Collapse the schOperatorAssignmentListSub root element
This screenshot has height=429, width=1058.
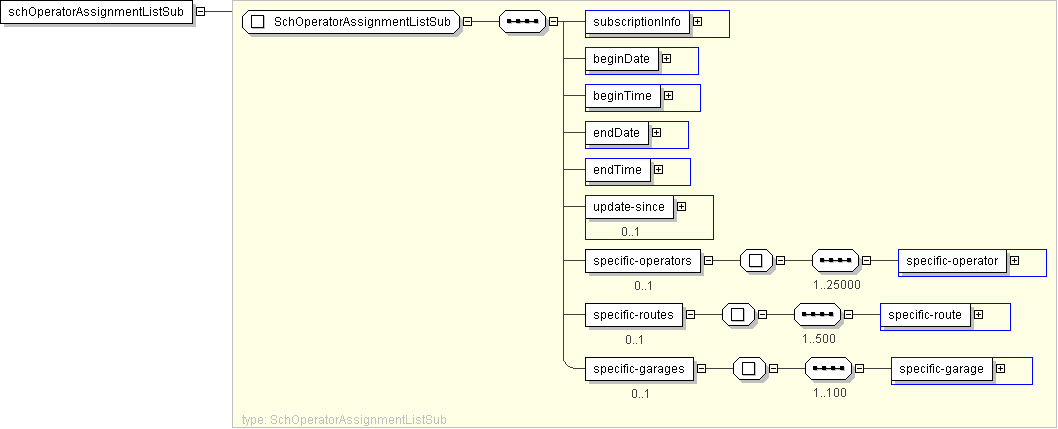201,12
